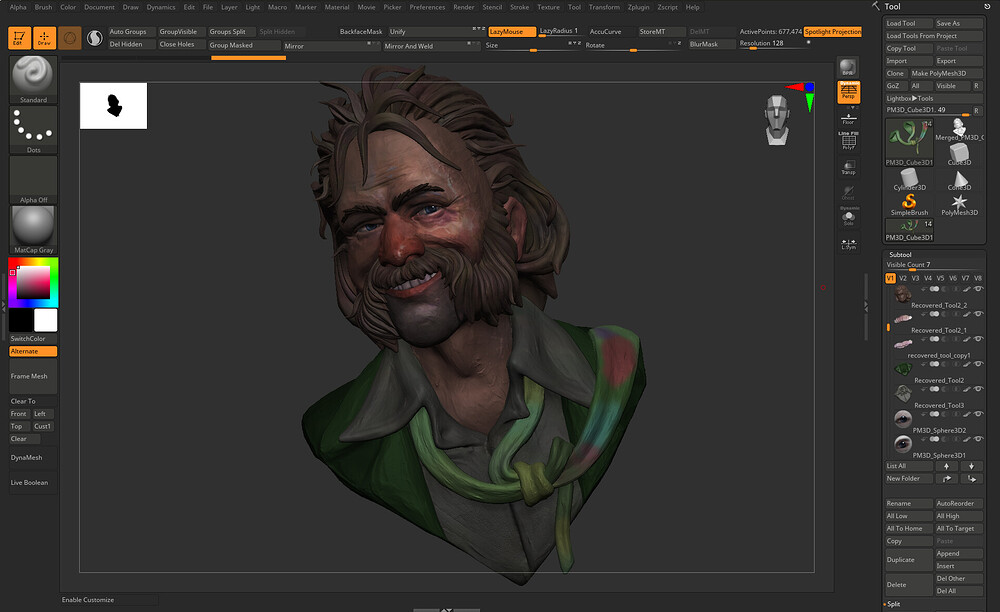
Task: Select the white secondary color swatch
Action: coord(45,320)
